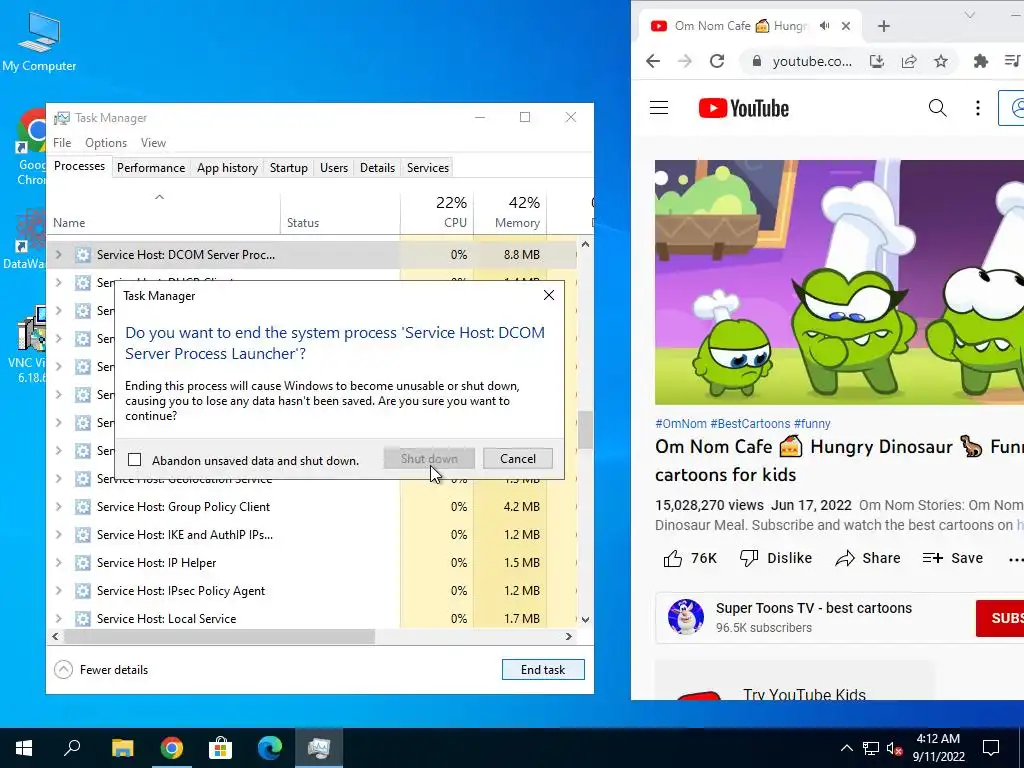Viewport: 1024px width, 768px height.
Task: Click the YouTube logo
Action: point(743,108)
